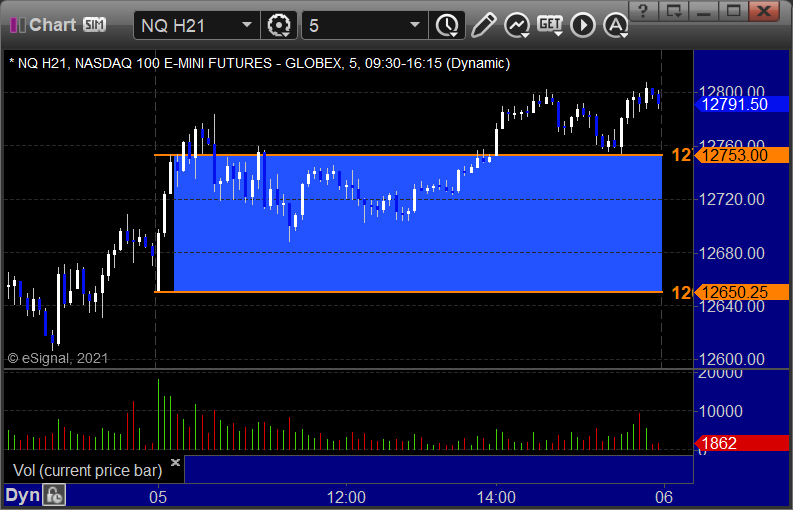Click the 12600.00 price axis label

(x=731, y=359)
